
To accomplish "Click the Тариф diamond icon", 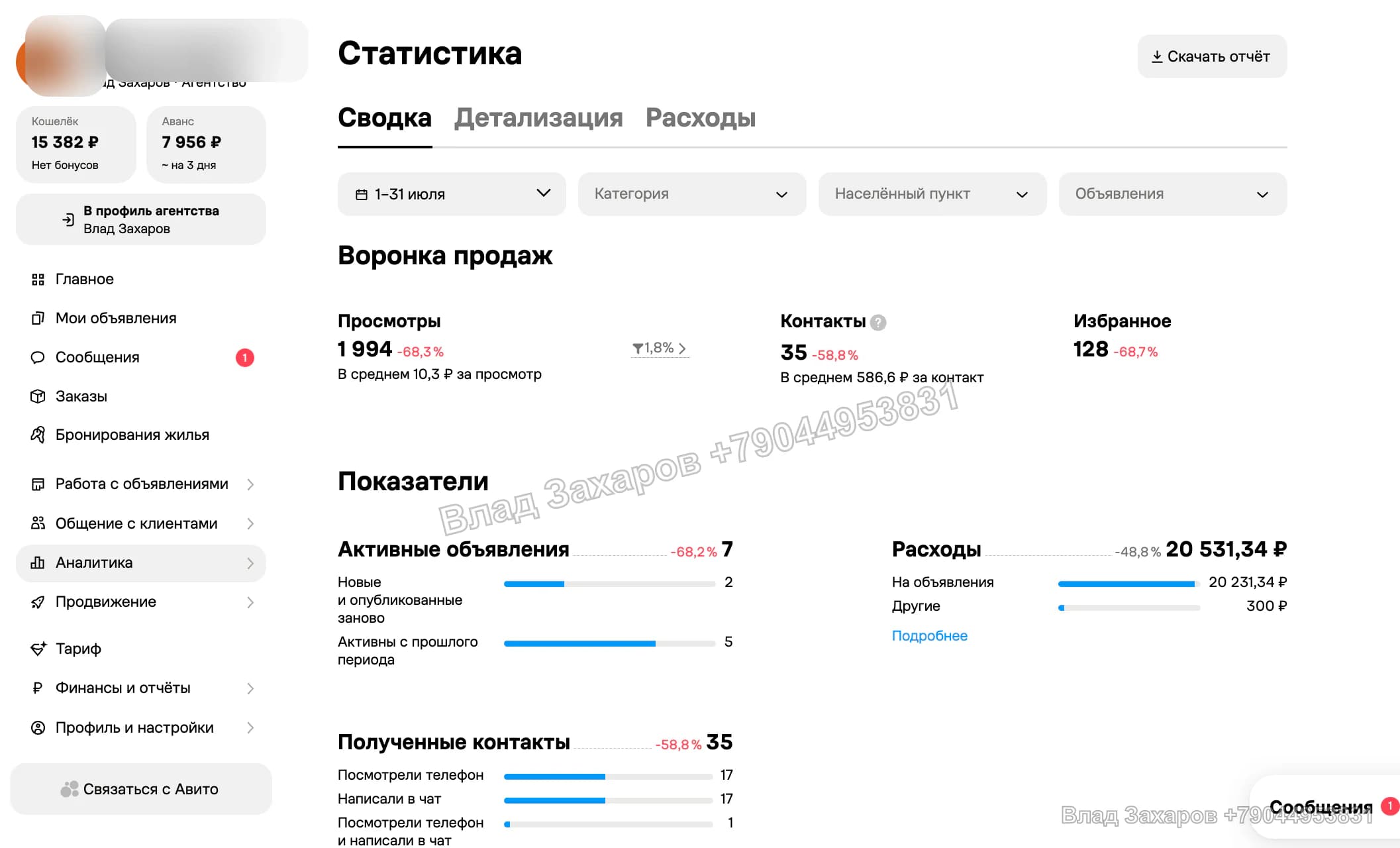I will pos(38,649).
